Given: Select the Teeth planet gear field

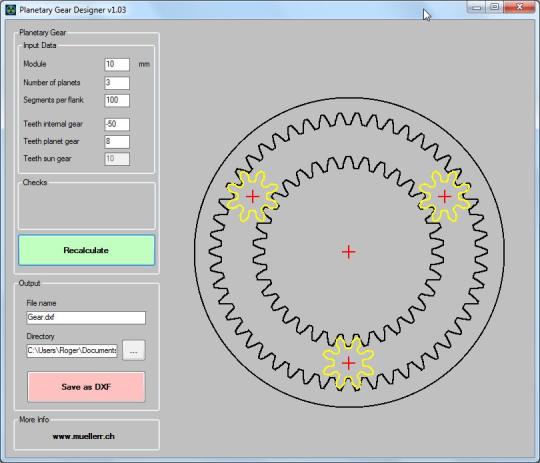Looking at the screenshot, I should pos(117,142).
